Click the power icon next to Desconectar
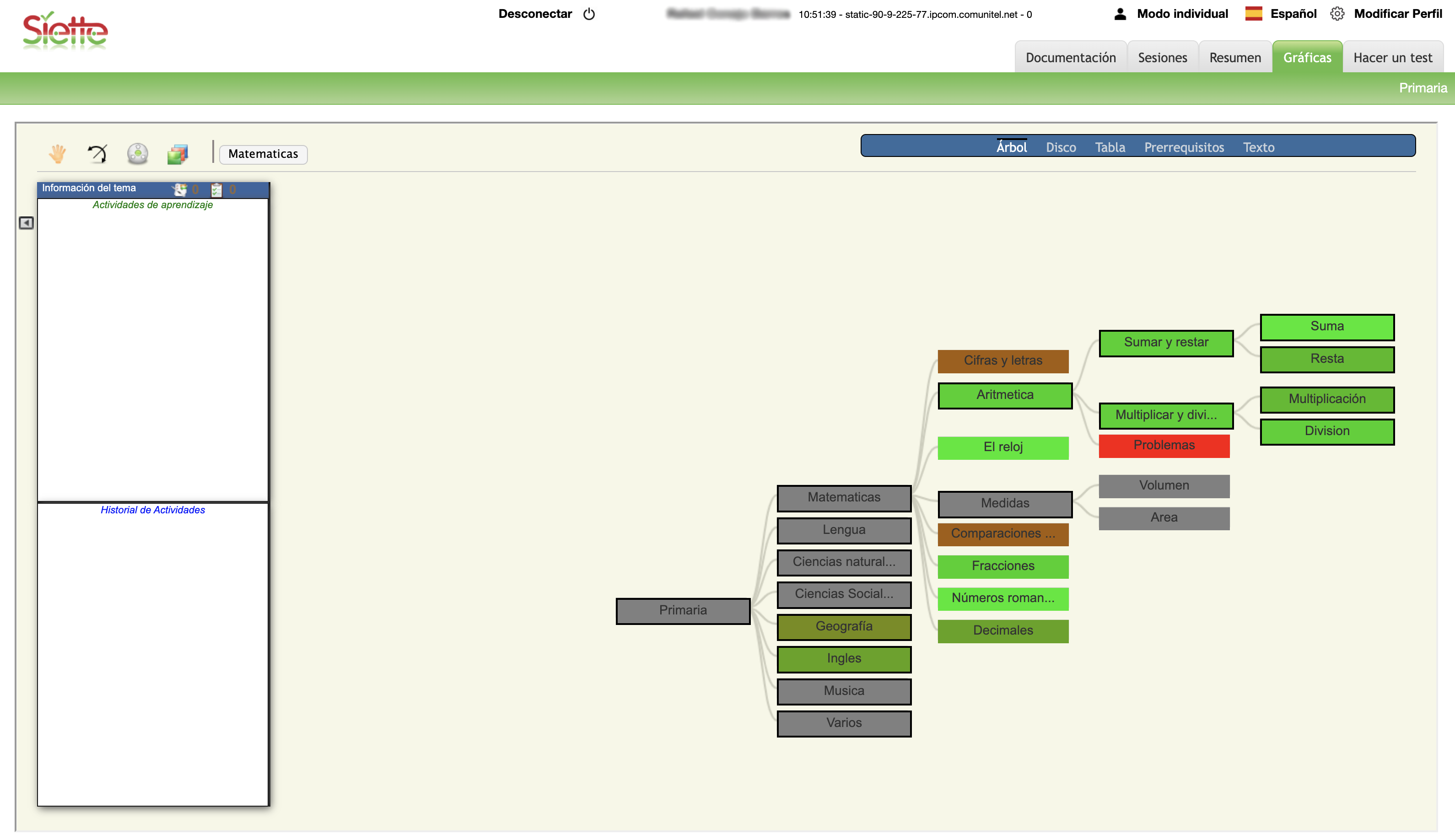This screenshot has width=1455, height=840. pos(589,14)
